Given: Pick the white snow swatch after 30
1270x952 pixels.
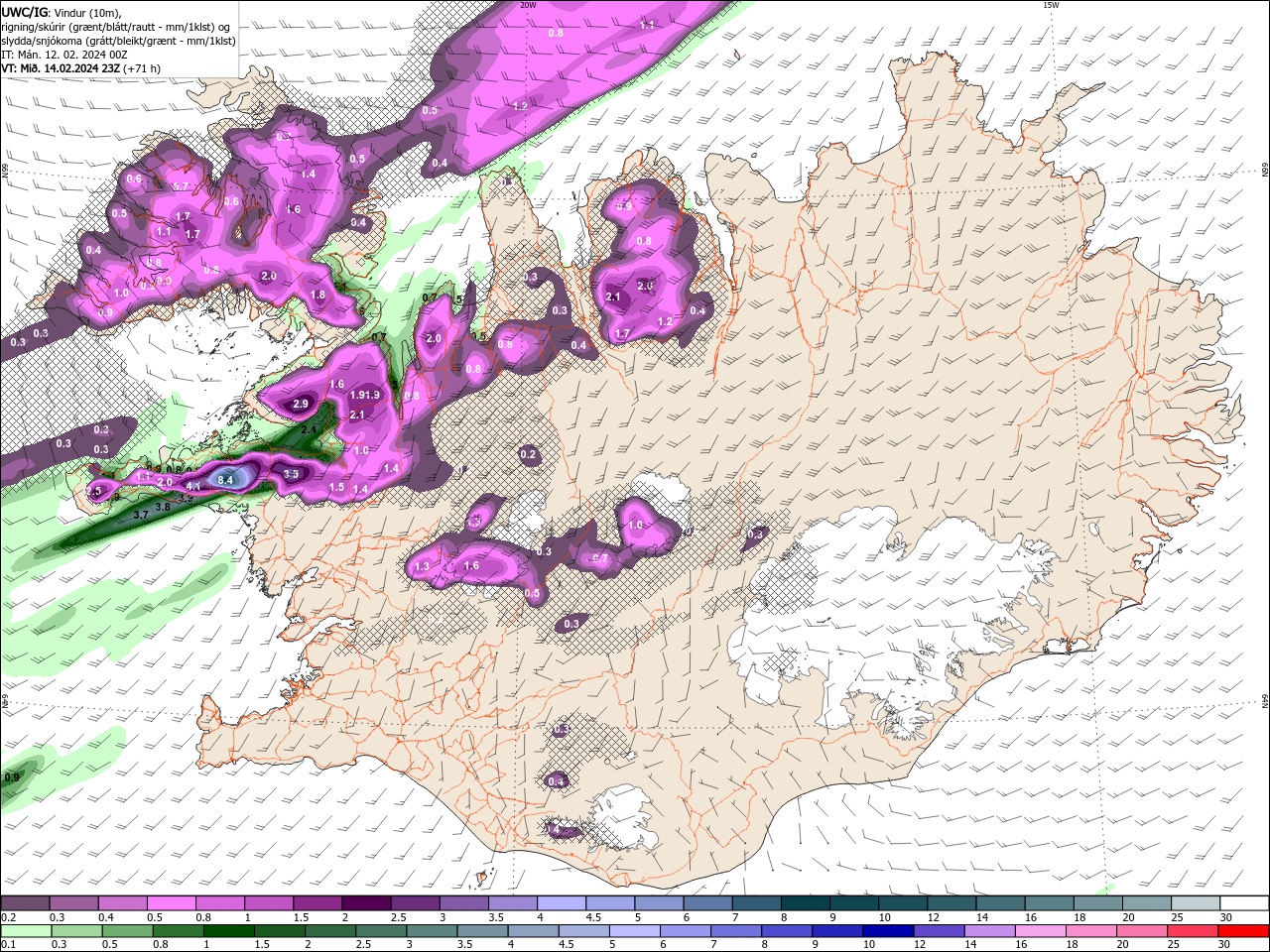Looking at the screenshot, I should coord(1245,902).
